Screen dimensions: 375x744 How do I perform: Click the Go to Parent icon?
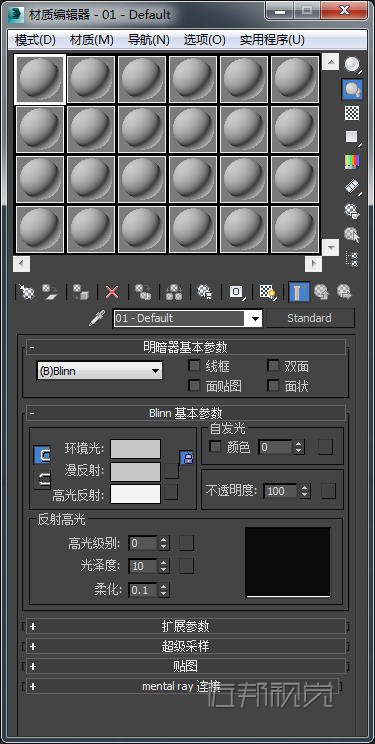[322, 292]
